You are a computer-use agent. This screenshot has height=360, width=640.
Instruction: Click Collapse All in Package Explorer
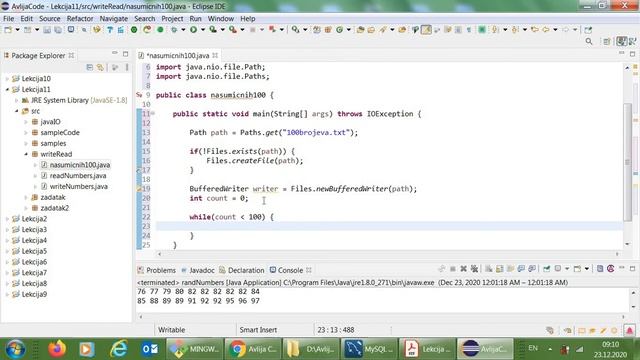click(89, 67)
